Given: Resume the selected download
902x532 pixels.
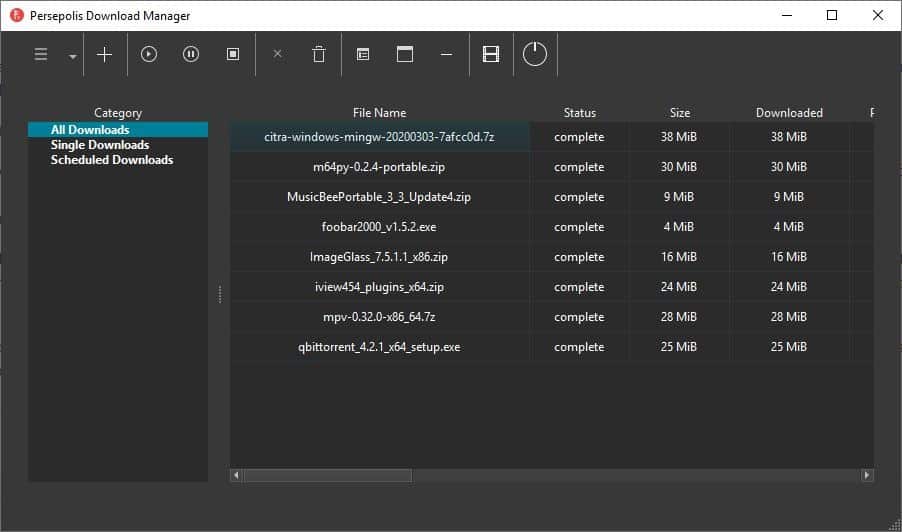Looking at the screenshot, I should tap(149, 54).
